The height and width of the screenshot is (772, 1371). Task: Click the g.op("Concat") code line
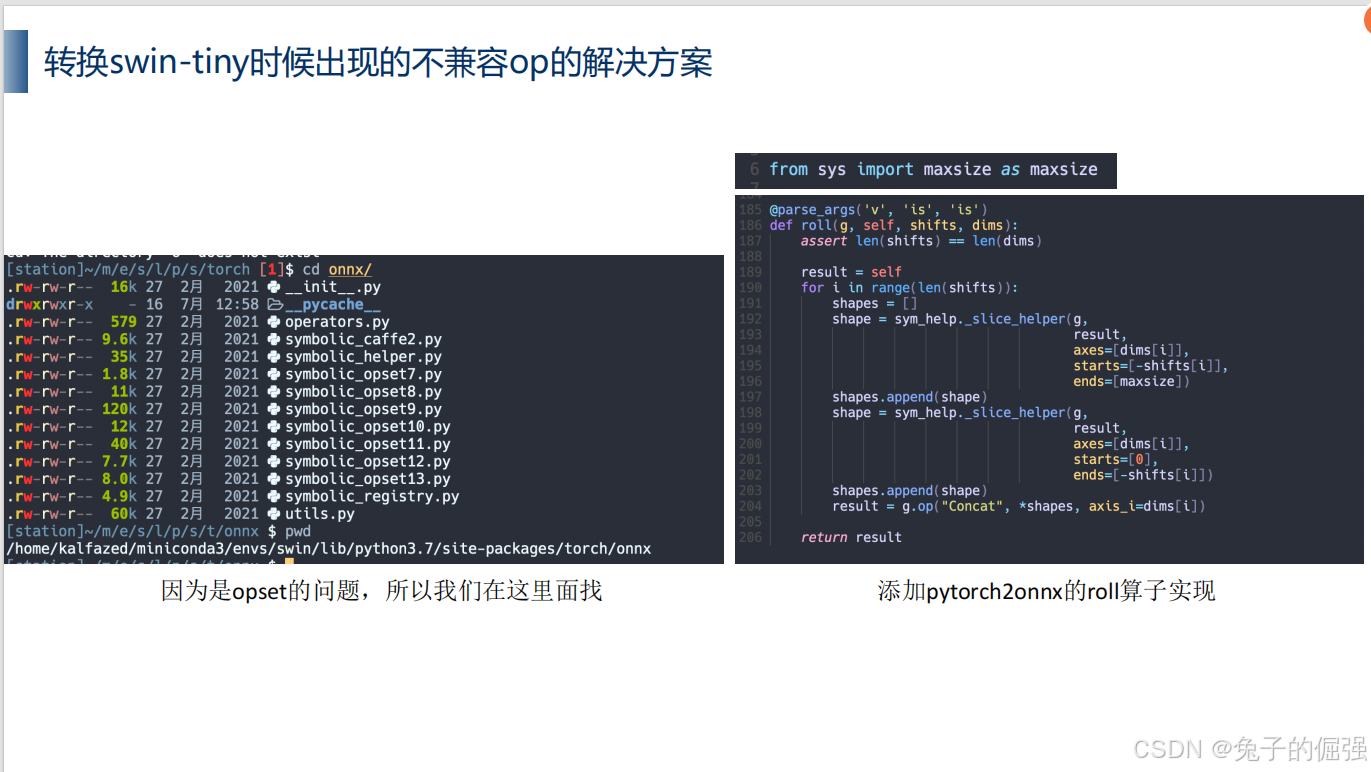(x=1018, y=506)
